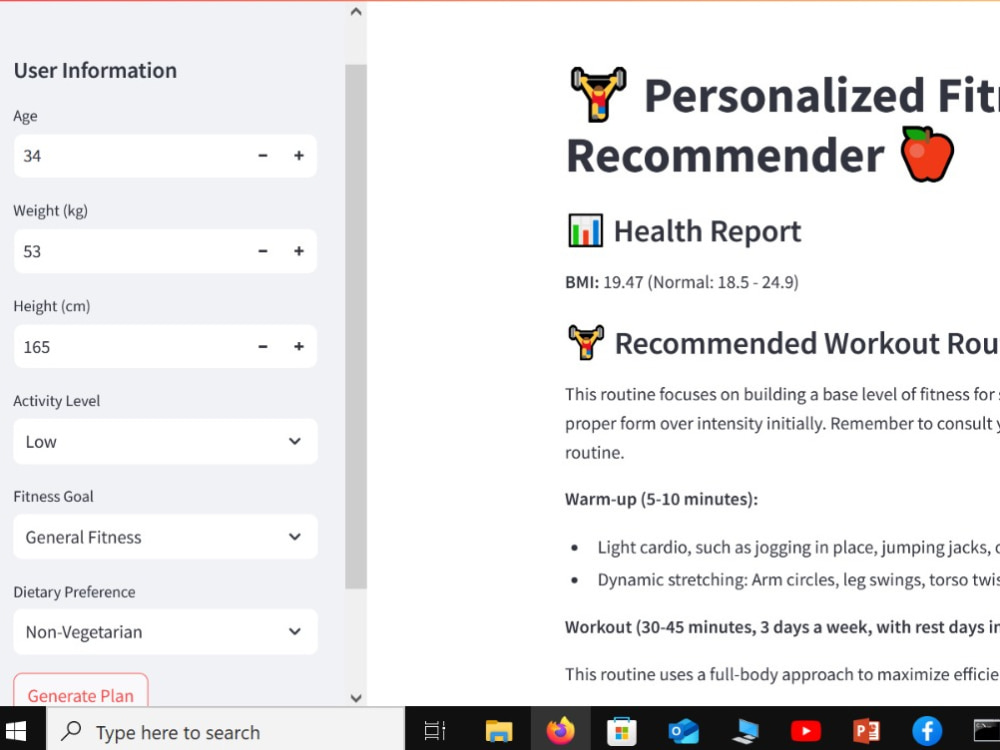1000x750 pixels.
Task: Open File Explorer from the taskbar
Action: coord(499,731)
